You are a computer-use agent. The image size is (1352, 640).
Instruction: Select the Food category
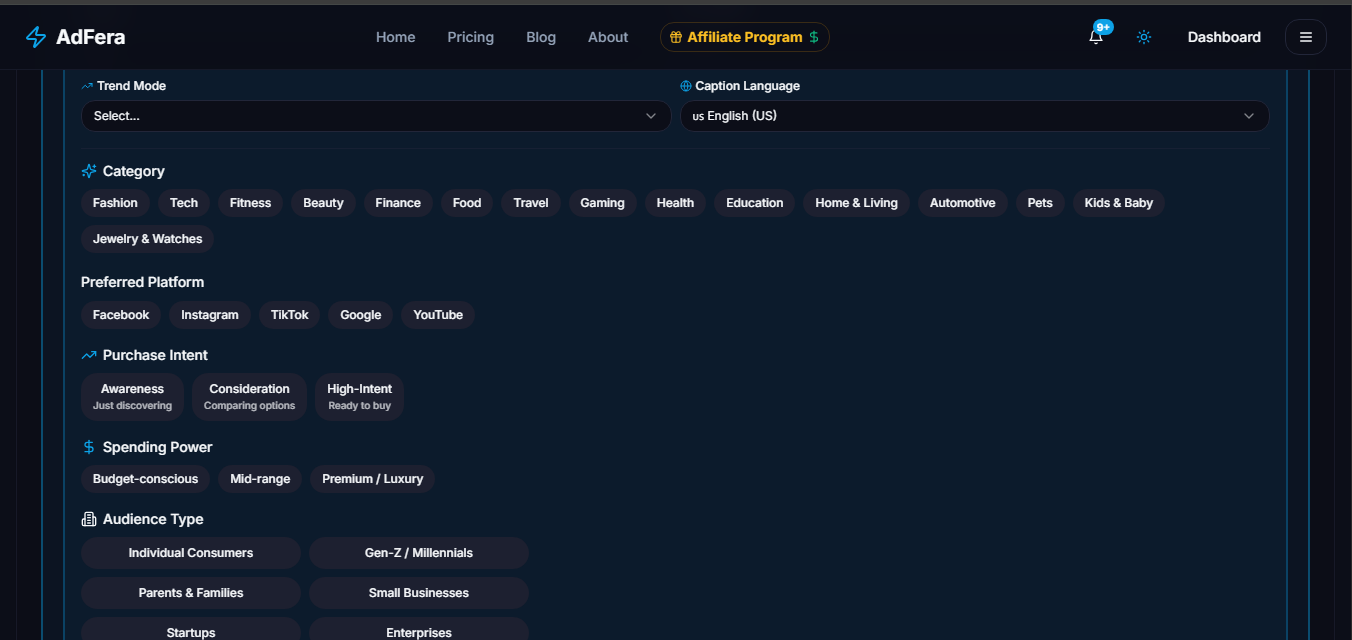tap(467, 203)
